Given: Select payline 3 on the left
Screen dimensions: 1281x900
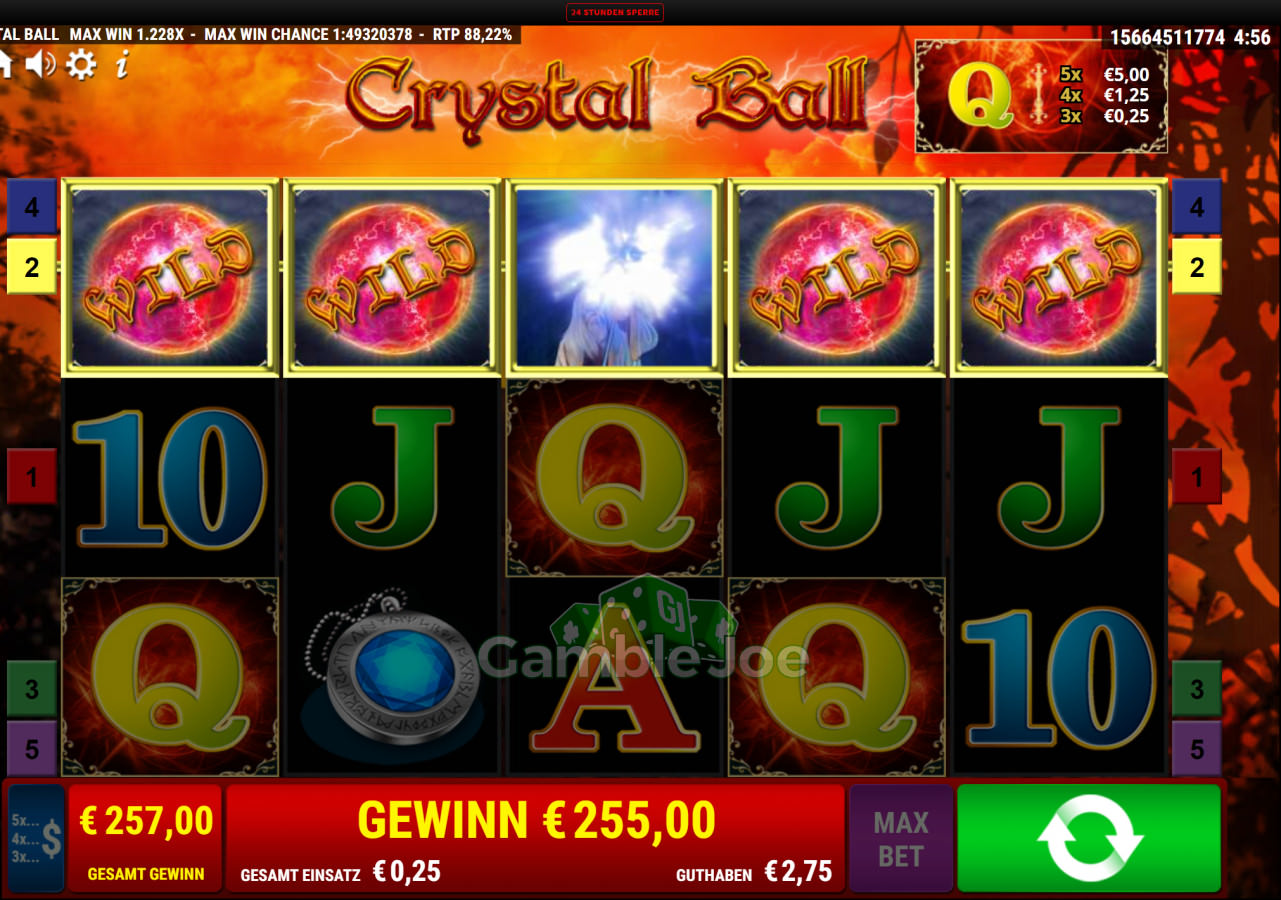Looking at the screenshot, I should pyautogui.click(x=32, y=689).
